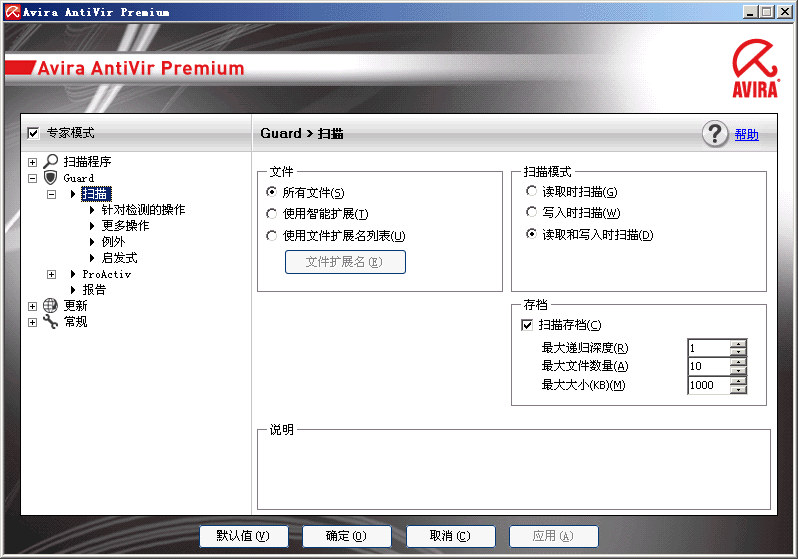The width and height of the screenshot is (798, 559).
Task: Open the 启发式 tree item
Action: pos(119,258)
